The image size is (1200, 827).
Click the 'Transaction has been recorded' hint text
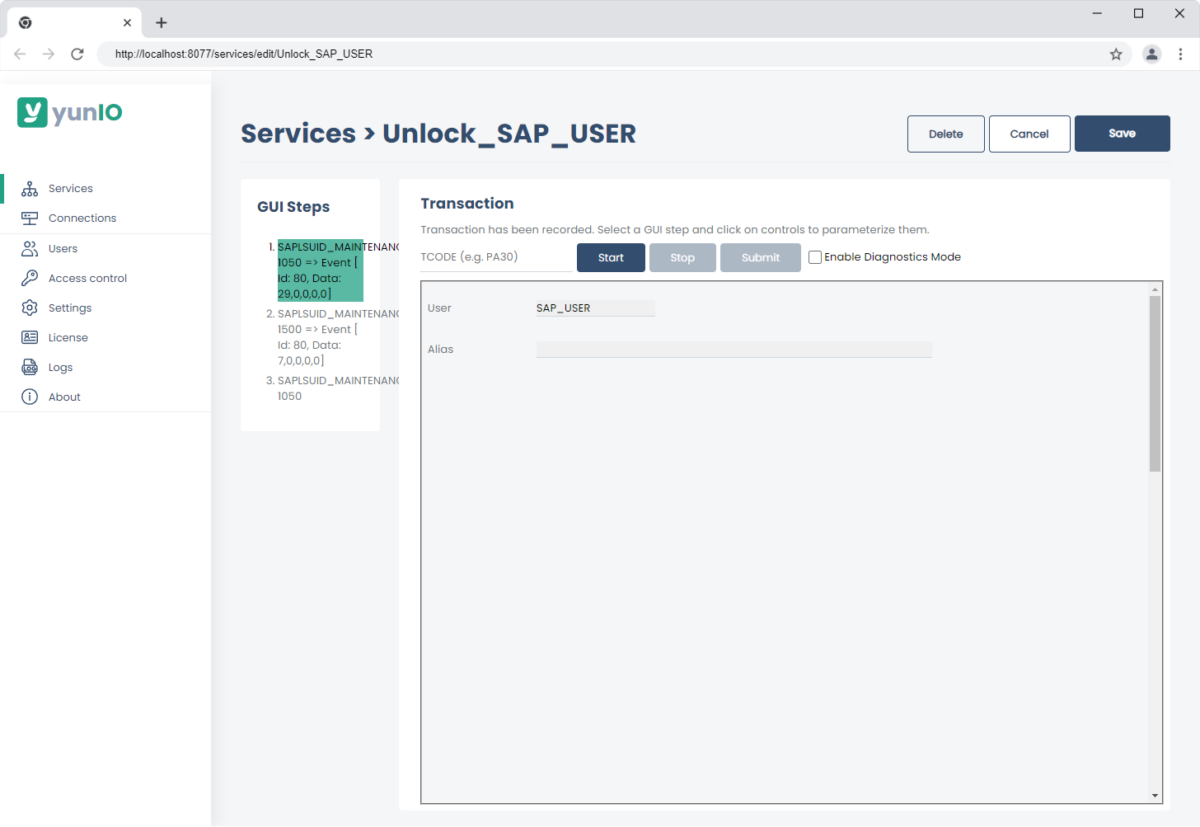[674, 229]
